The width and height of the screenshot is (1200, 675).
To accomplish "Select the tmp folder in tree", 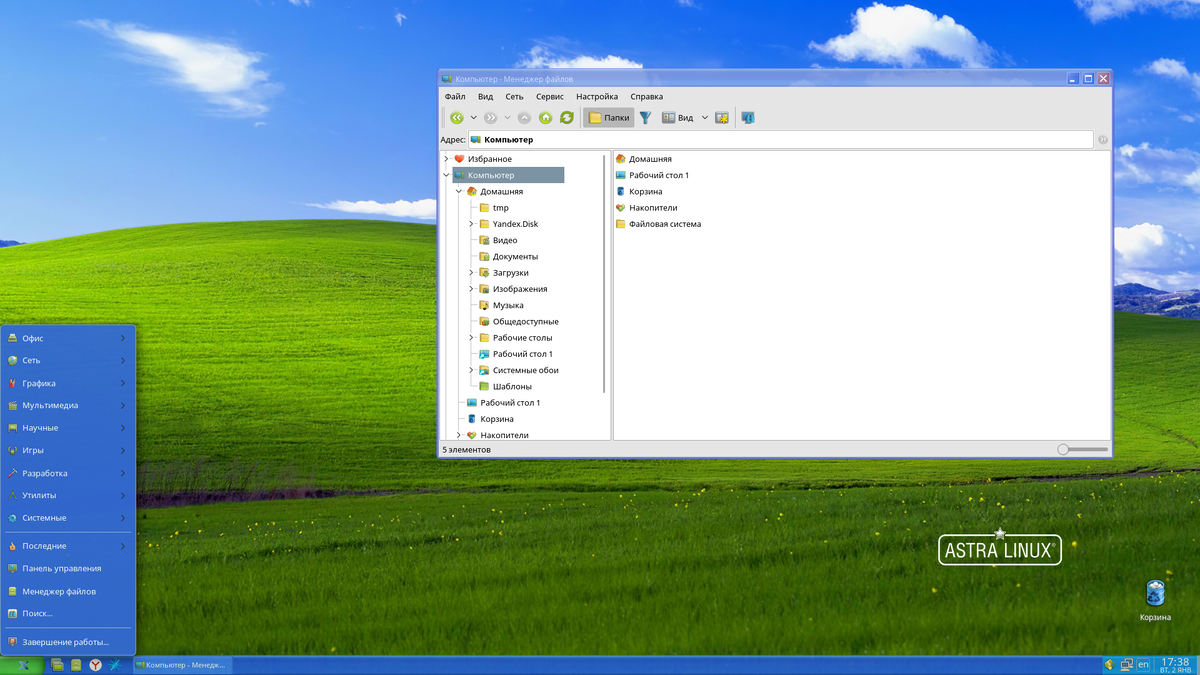I will [x=494, y=208].
